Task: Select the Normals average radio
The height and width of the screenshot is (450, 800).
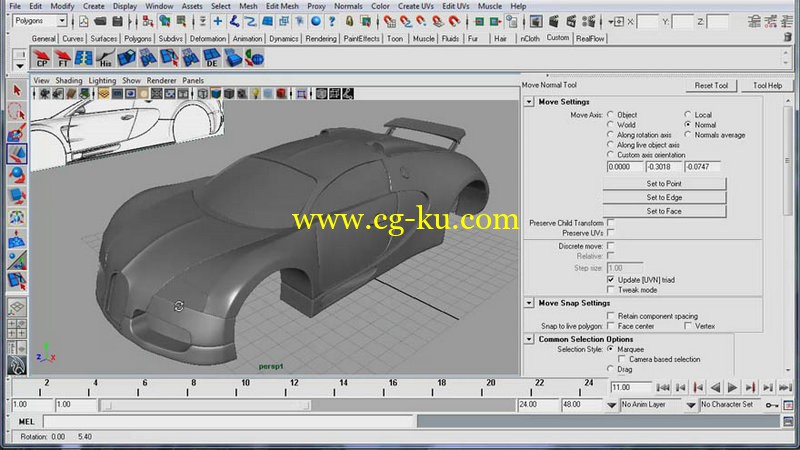Action: tap(688, 135)
